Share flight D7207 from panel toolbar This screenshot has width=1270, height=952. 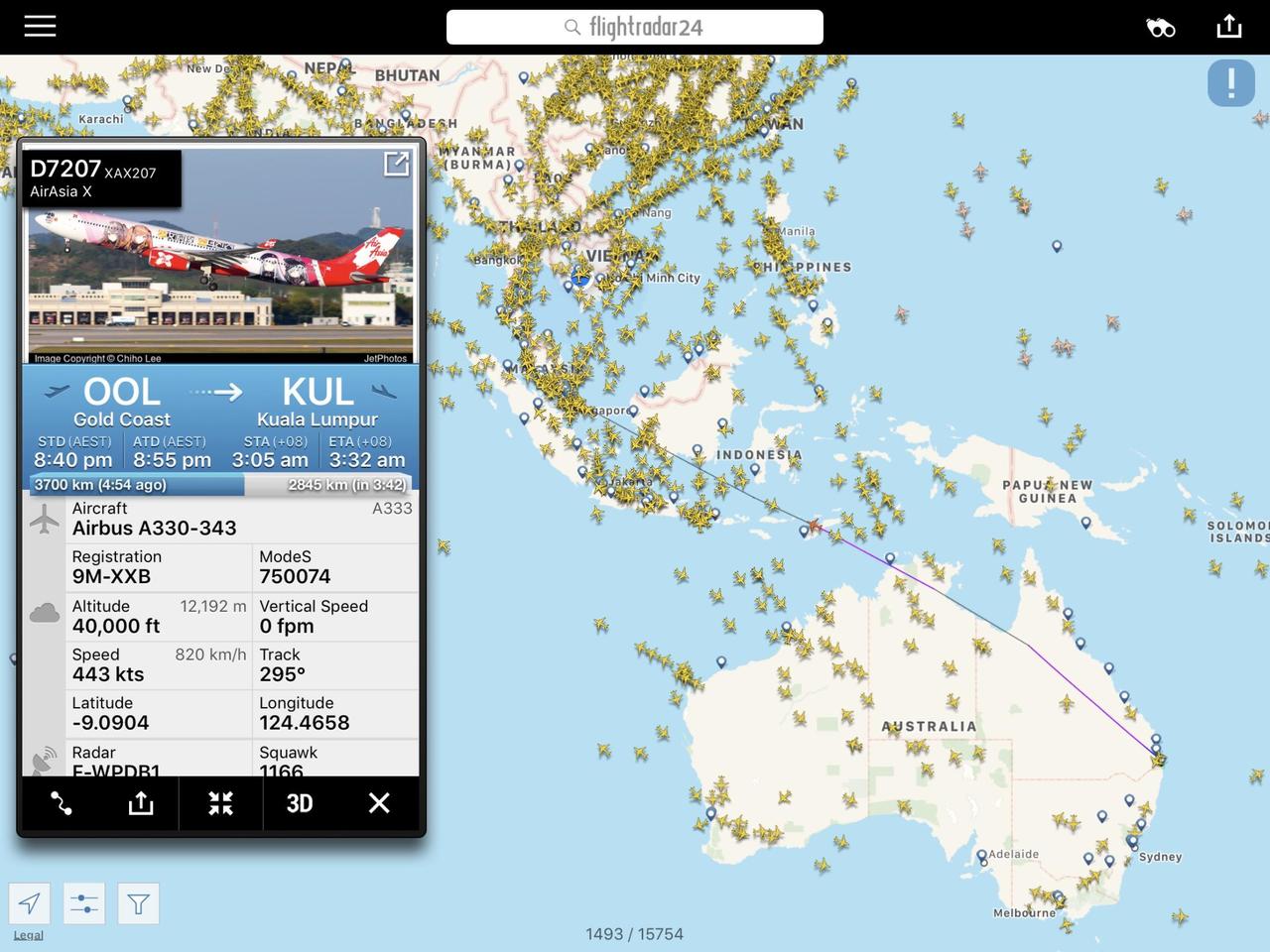[x=141, y=803]
